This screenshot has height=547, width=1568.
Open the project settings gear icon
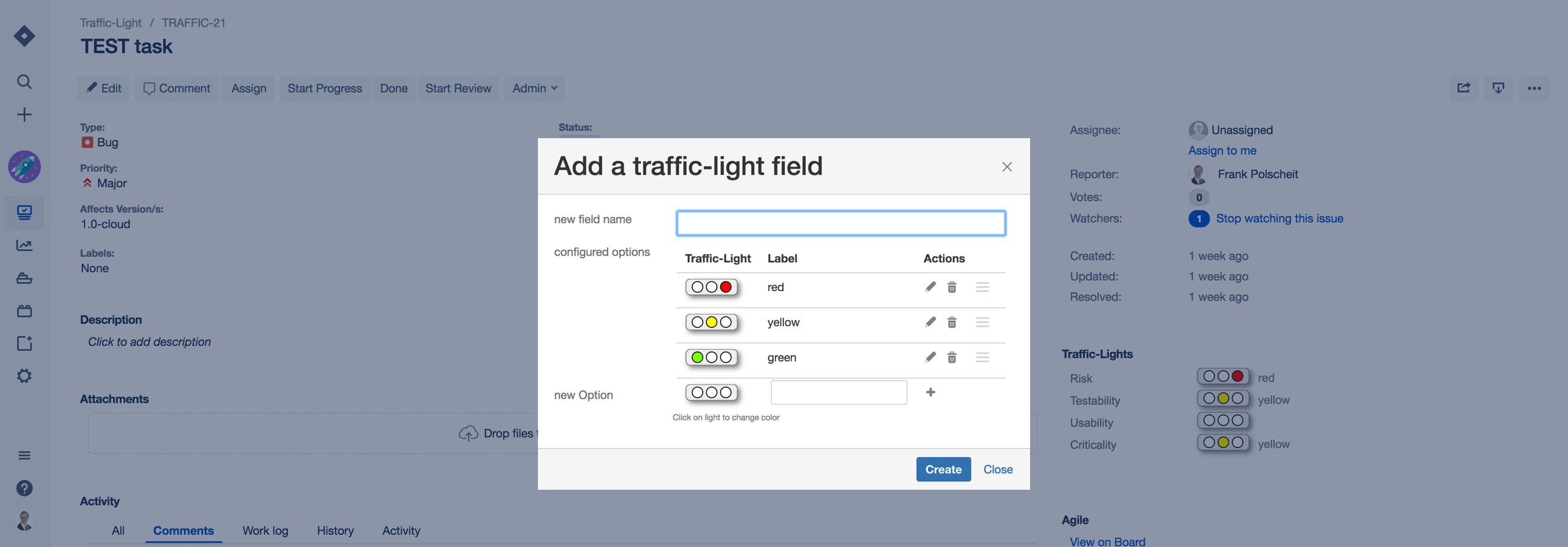(x=24, y=375)
